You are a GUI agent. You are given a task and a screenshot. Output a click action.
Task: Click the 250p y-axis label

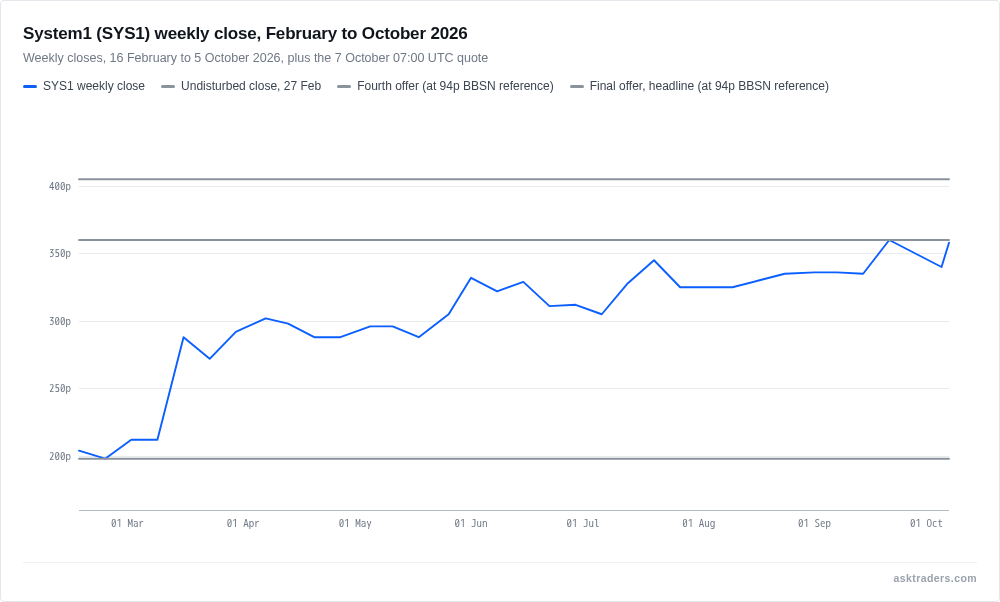click(x=60, y=388)
